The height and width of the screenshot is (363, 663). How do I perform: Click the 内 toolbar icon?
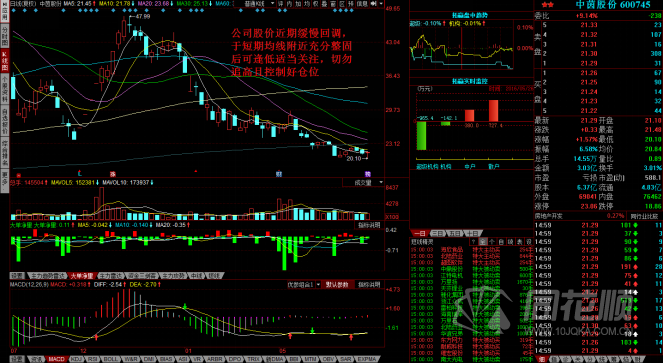289,3
